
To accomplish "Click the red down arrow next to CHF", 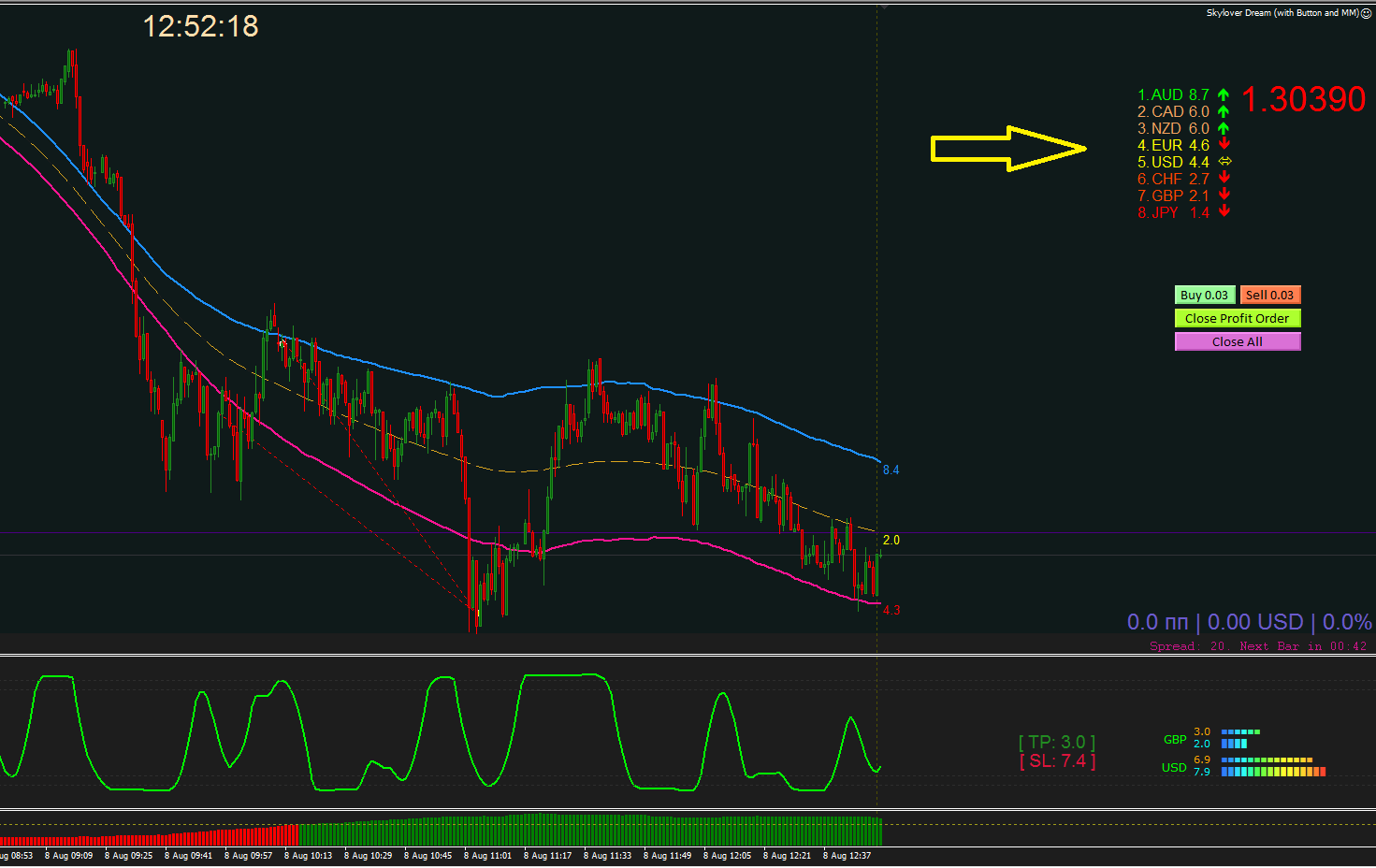I will tap(1224, 178).
